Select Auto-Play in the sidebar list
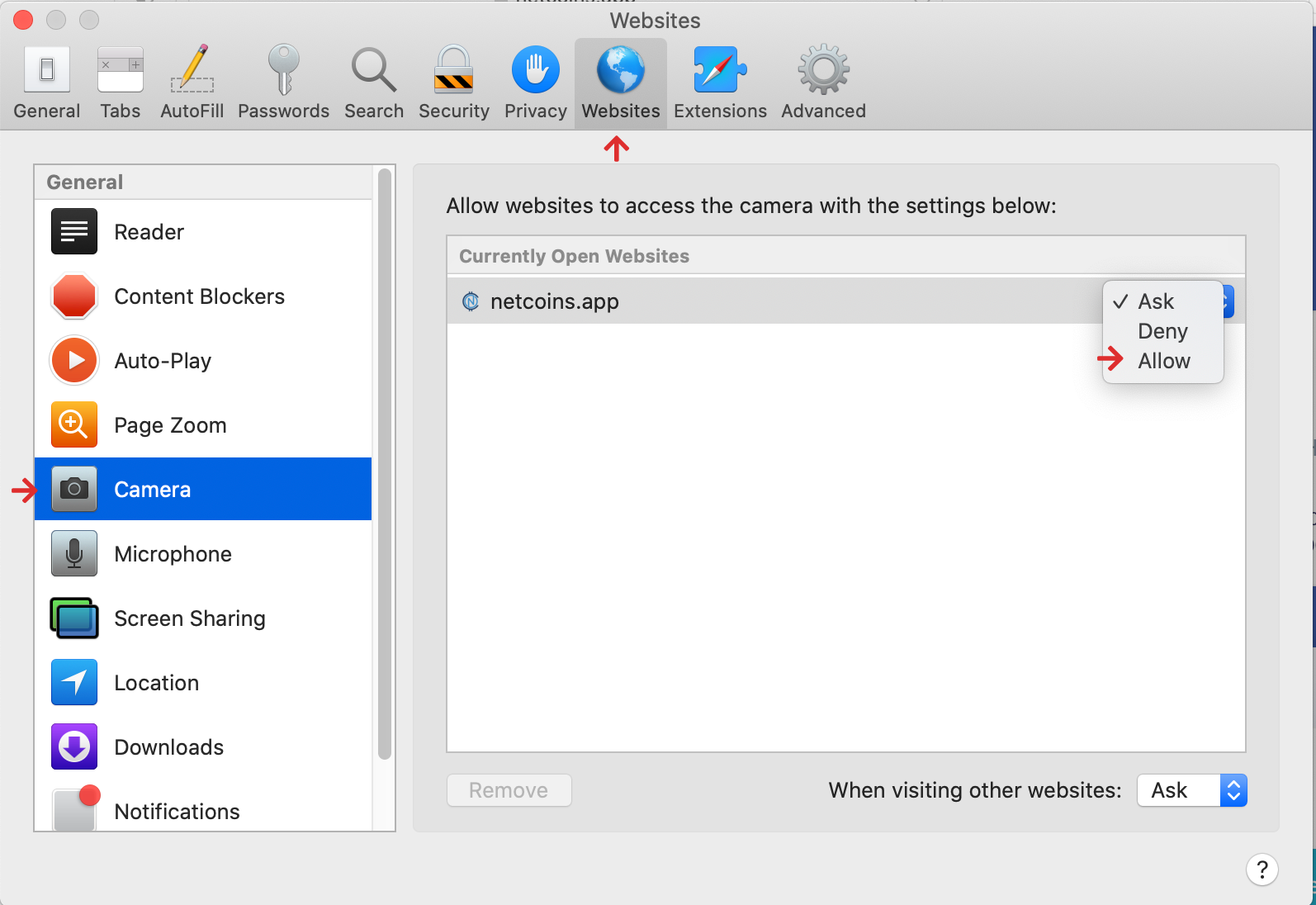 [x=203, y=361]
